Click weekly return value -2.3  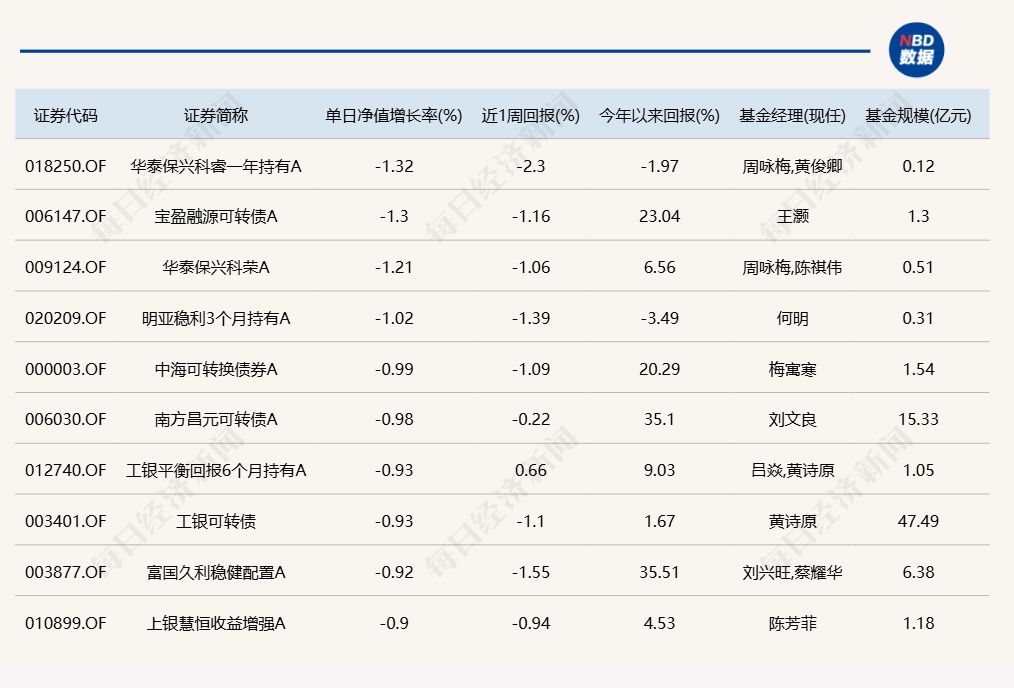click(531, 166)
